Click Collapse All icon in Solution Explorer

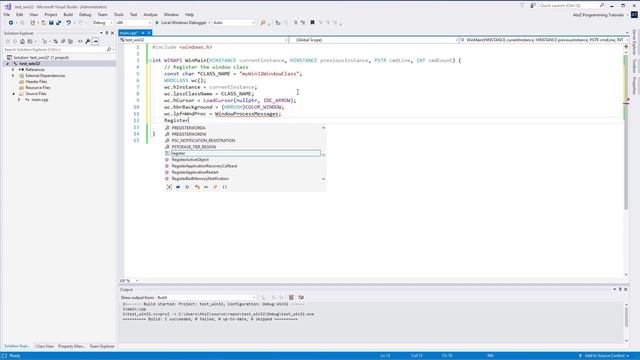point(63,41)
